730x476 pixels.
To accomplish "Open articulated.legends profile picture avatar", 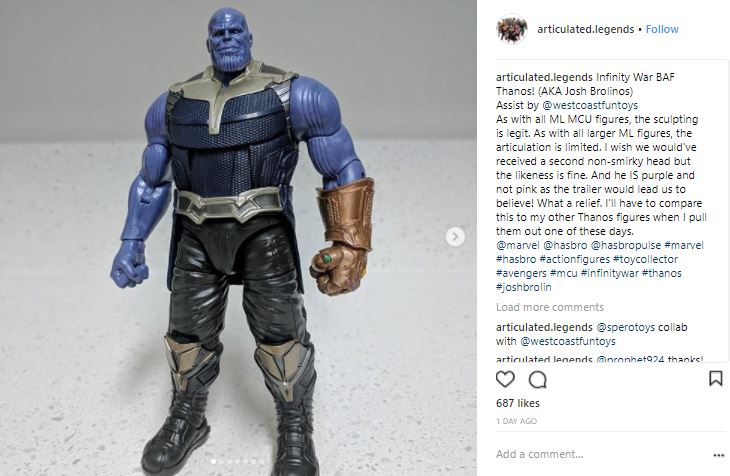I will pos(512,29).
